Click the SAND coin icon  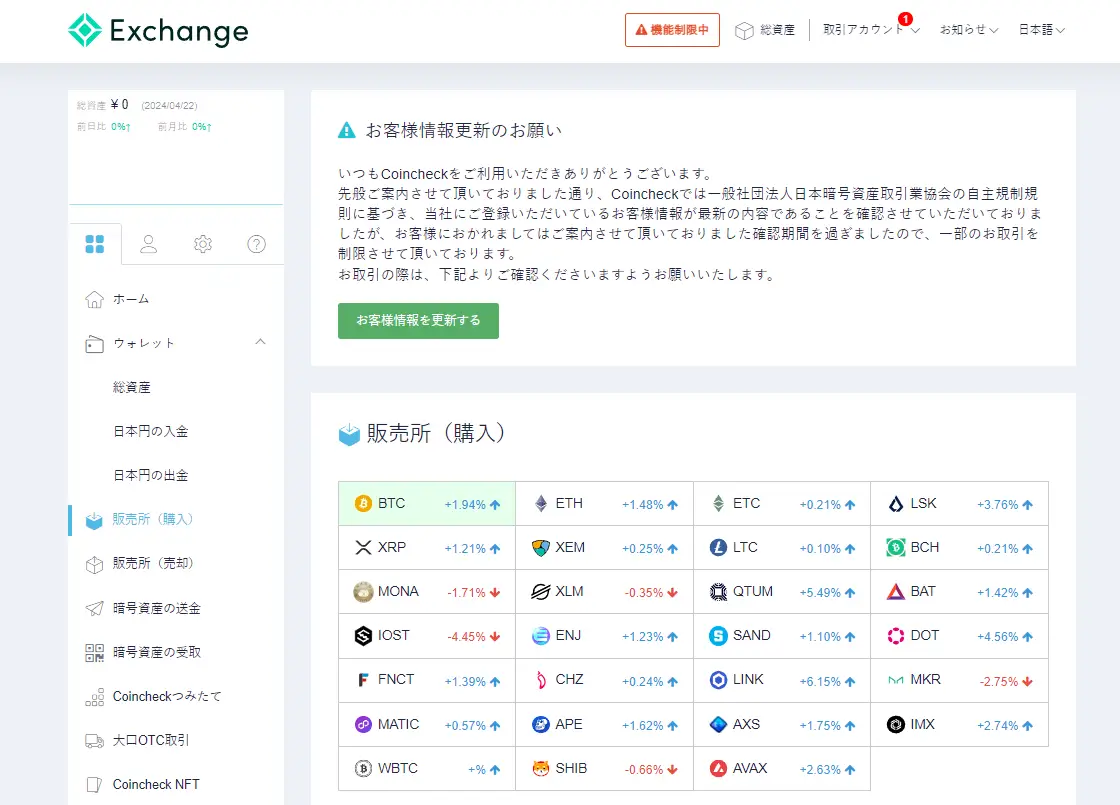tap(718, 636)
